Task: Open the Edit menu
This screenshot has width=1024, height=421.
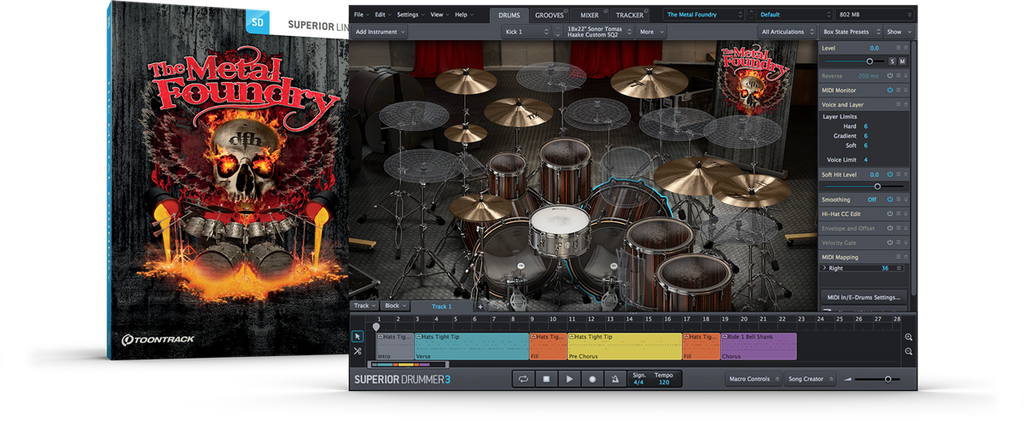Action: [383, 14]
